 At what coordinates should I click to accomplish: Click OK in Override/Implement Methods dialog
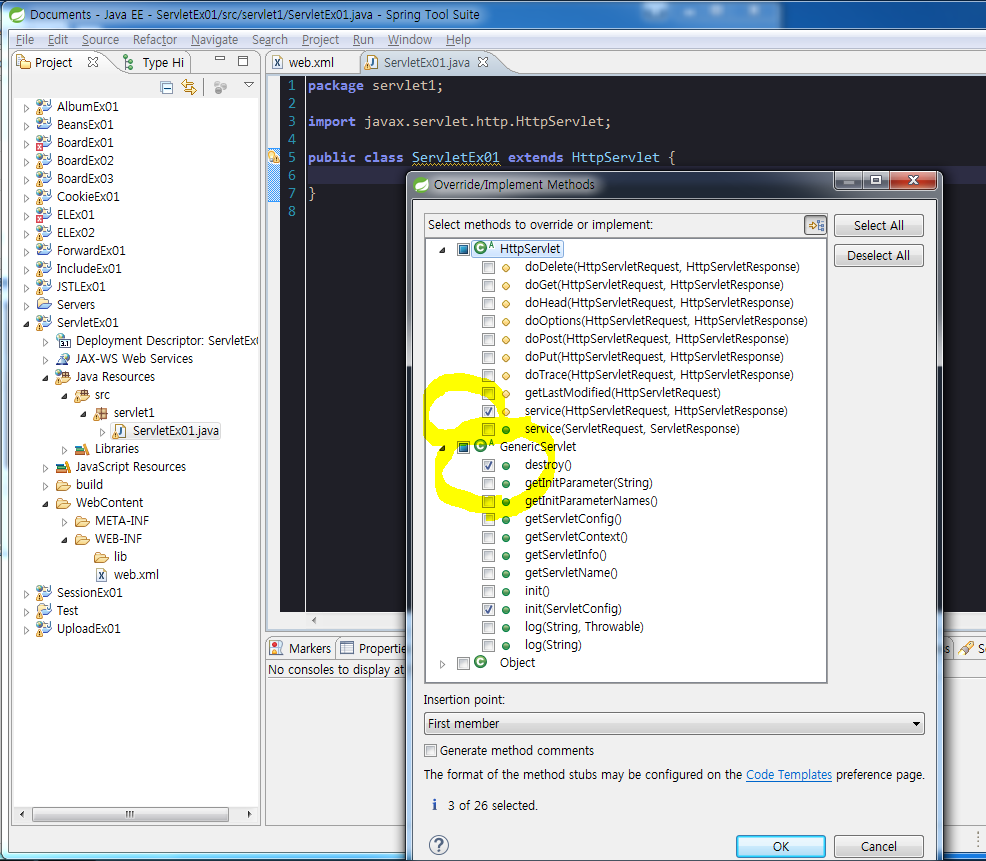[780, 847]
